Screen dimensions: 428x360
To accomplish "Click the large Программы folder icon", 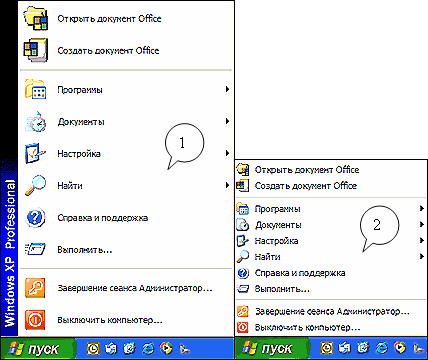I will click(35, 89).
